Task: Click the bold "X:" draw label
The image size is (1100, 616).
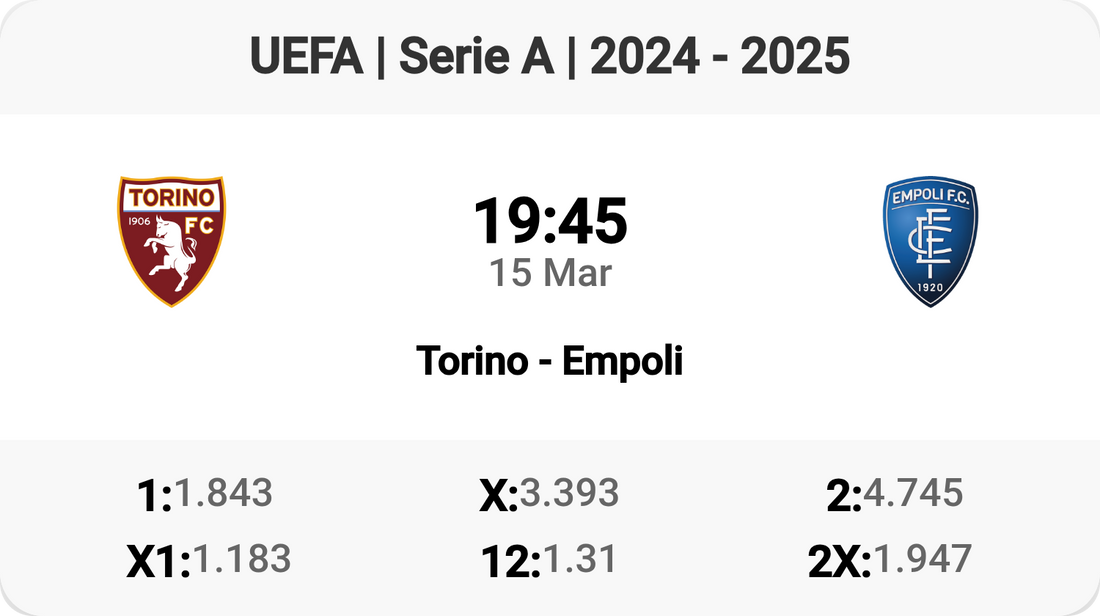Action: pos(498,495)
